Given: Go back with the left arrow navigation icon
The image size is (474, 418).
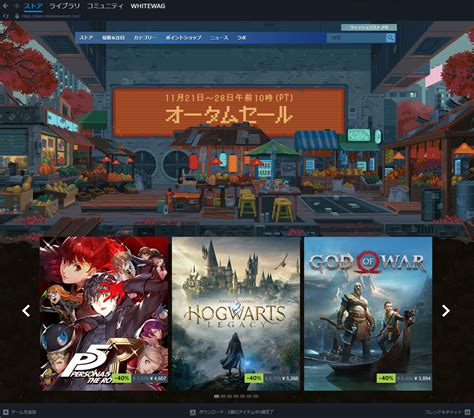Looking at the screenshot, I should coord(5,6).
